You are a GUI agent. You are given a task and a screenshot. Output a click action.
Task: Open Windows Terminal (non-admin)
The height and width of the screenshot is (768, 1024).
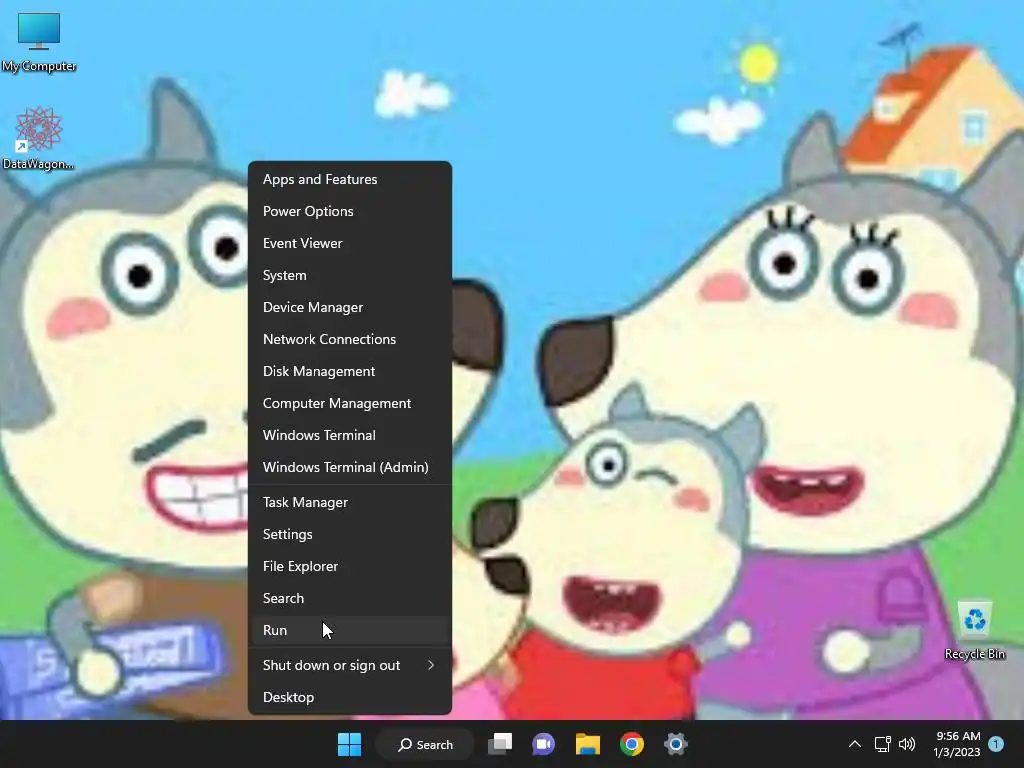350,435
